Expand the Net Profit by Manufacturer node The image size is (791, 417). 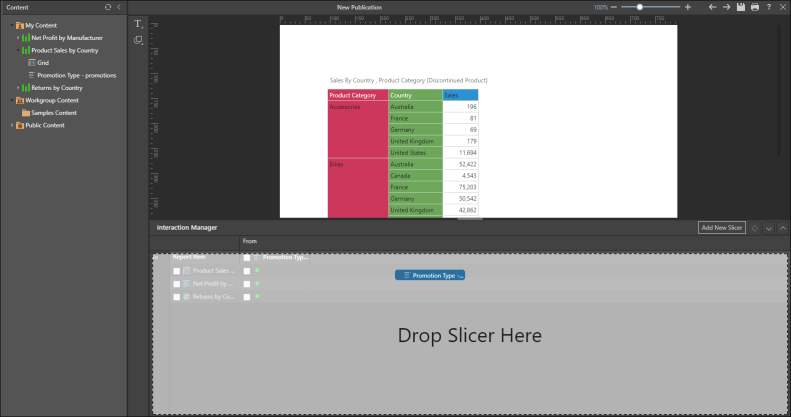18,37
